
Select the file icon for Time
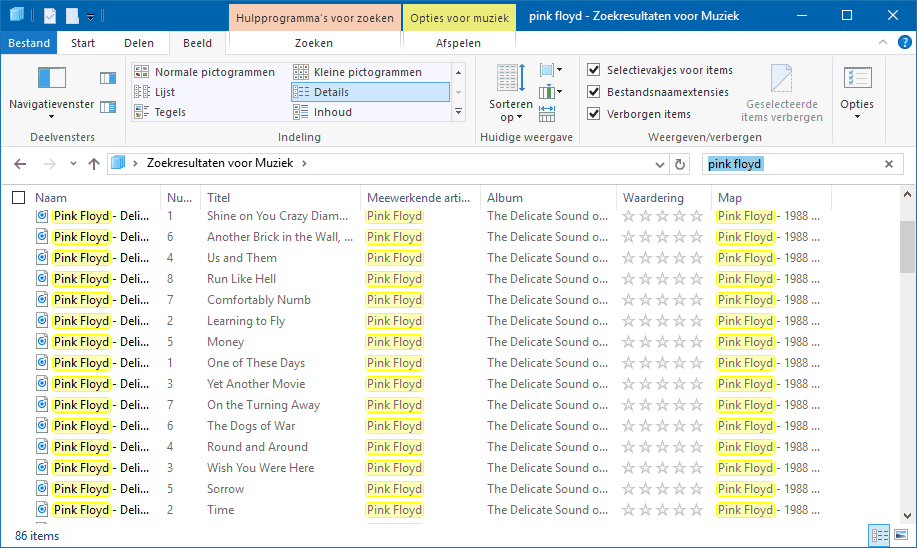(42, 509)
